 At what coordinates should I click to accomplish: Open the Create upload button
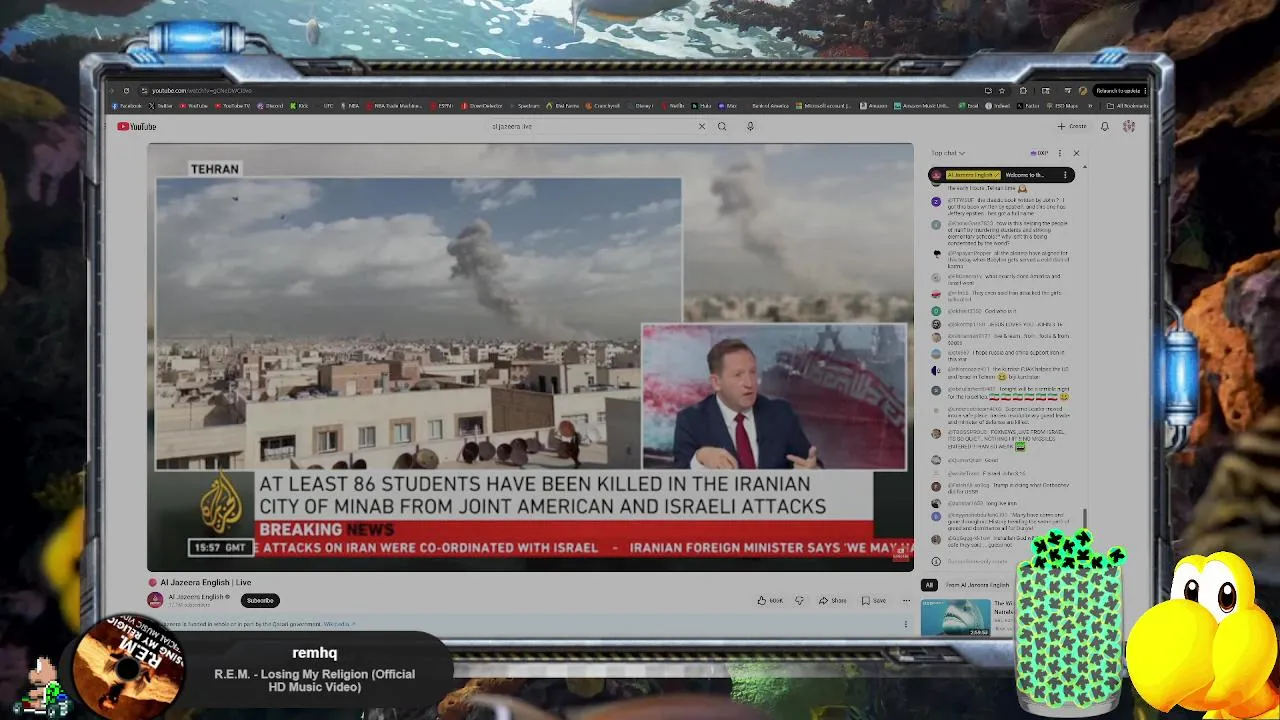(1071, 126)
